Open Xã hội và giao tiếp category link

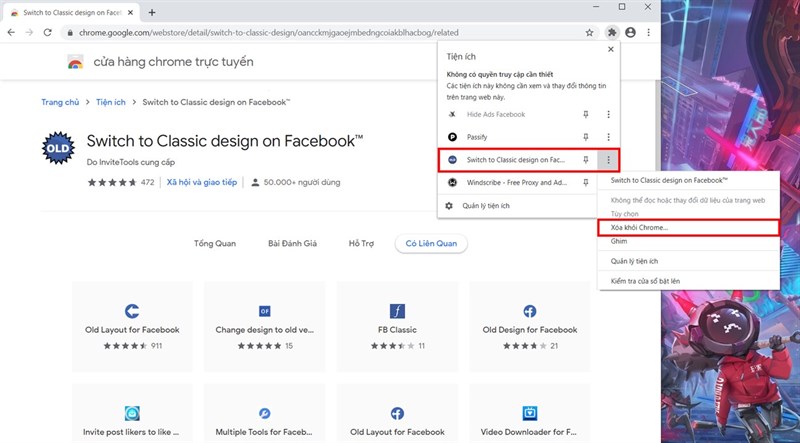click(x=202, y=182)
